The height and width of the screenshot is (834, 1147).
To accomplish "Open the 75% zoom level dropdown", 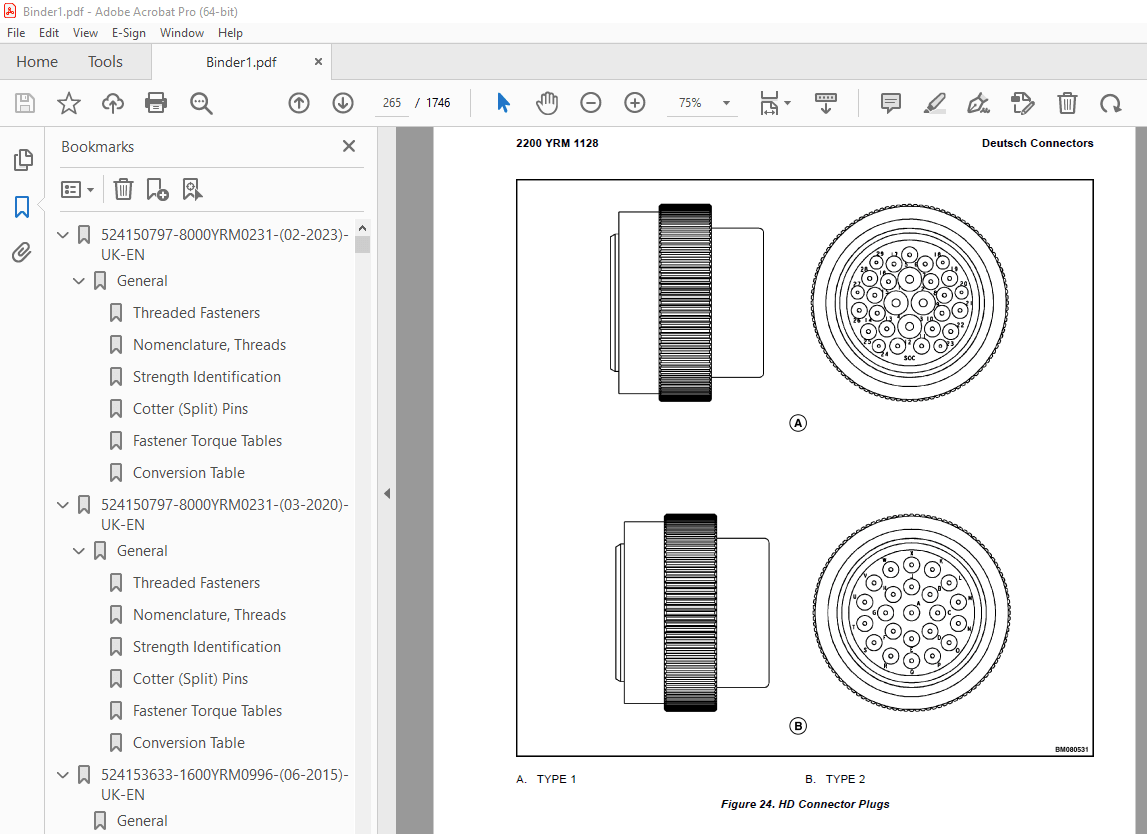I will click(726, 103).
